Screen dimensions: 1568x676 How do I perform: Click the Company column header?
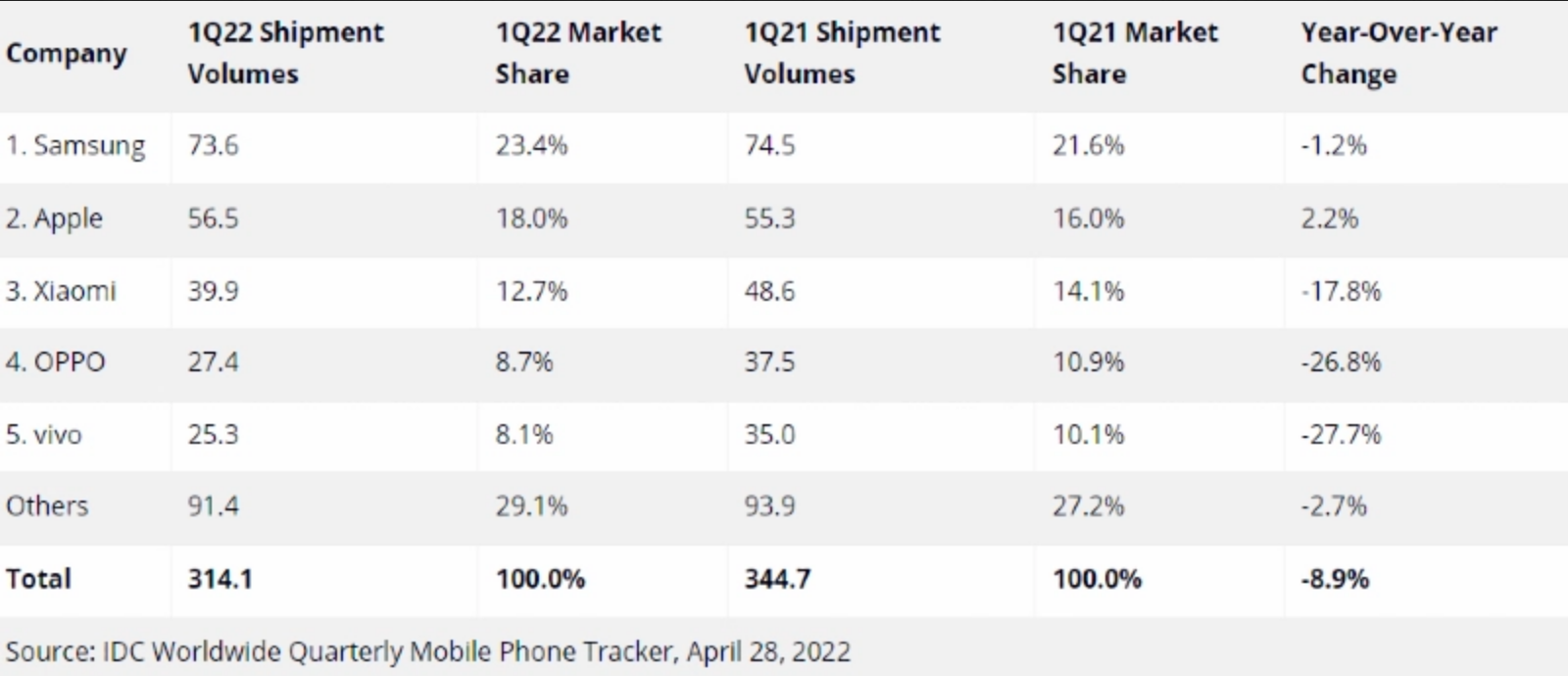coord(67,53)
